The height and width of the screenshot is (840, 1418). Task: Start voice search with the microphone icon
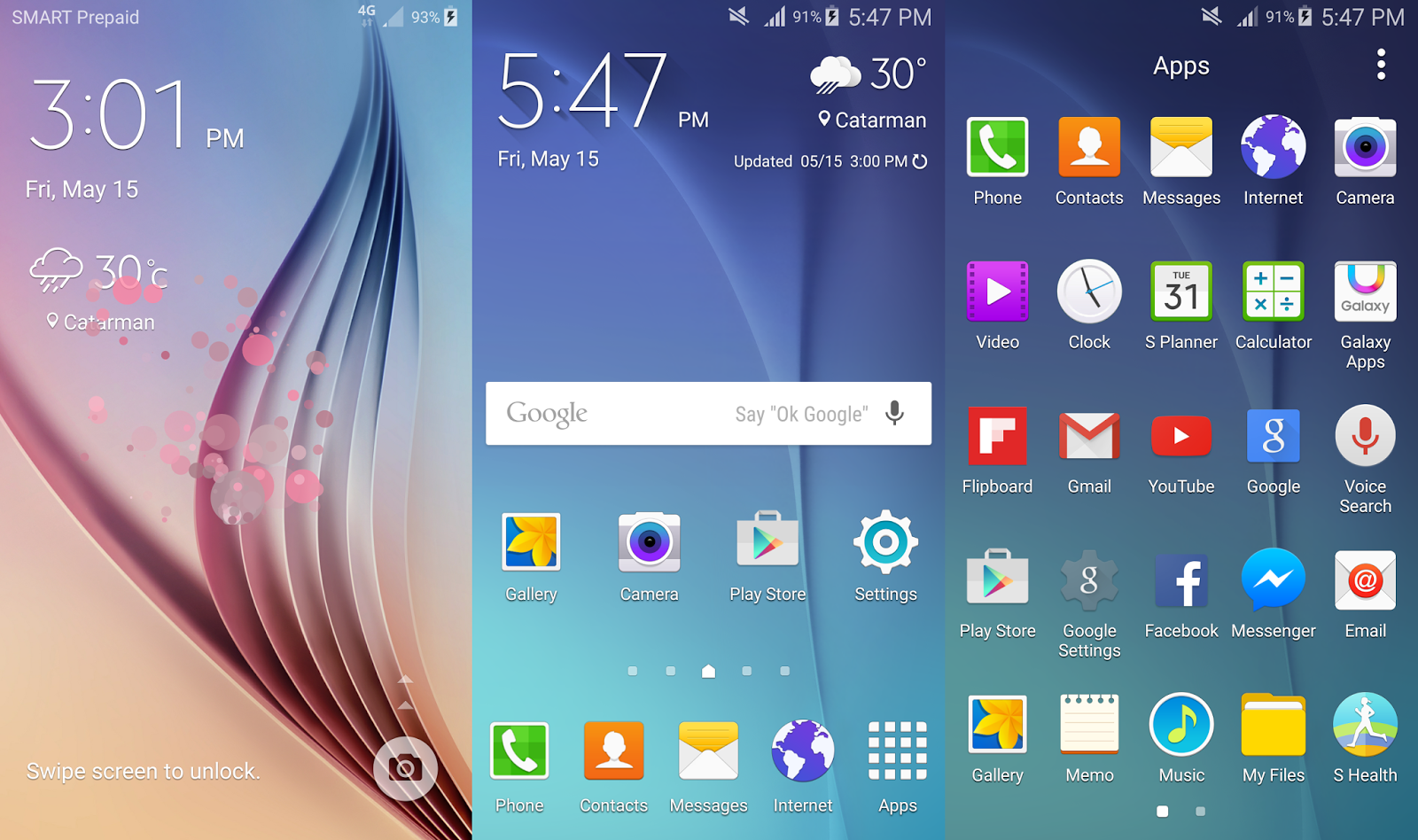[x=895, y=413]
